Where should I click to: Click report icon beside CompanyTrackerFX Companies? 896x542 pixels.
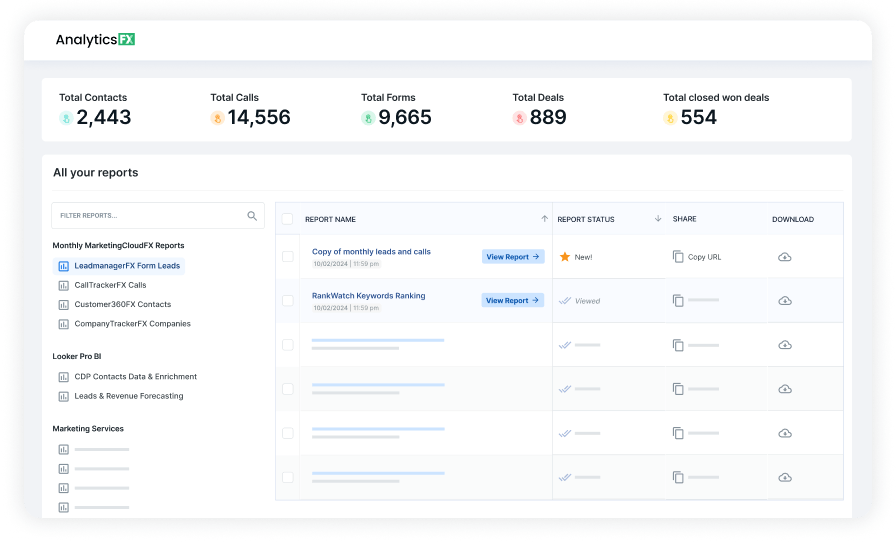(x=63, y=324)
